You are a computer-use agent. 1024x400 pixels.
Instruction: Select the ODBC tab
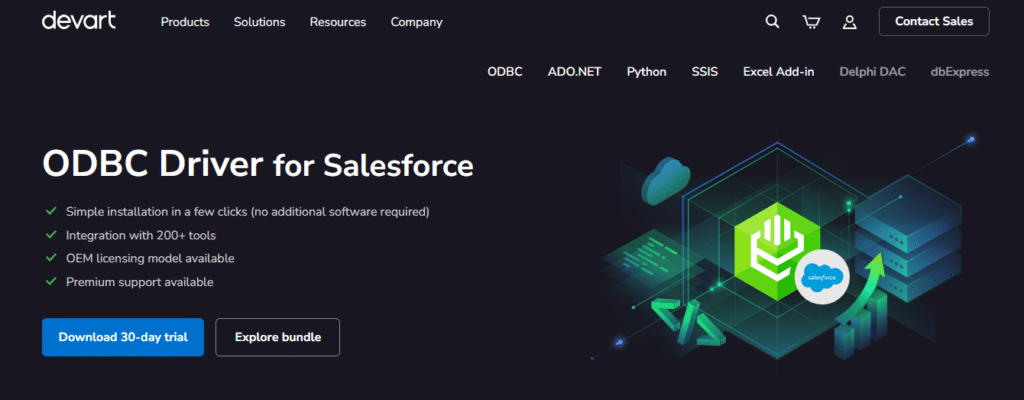click(x=505, y=72)
